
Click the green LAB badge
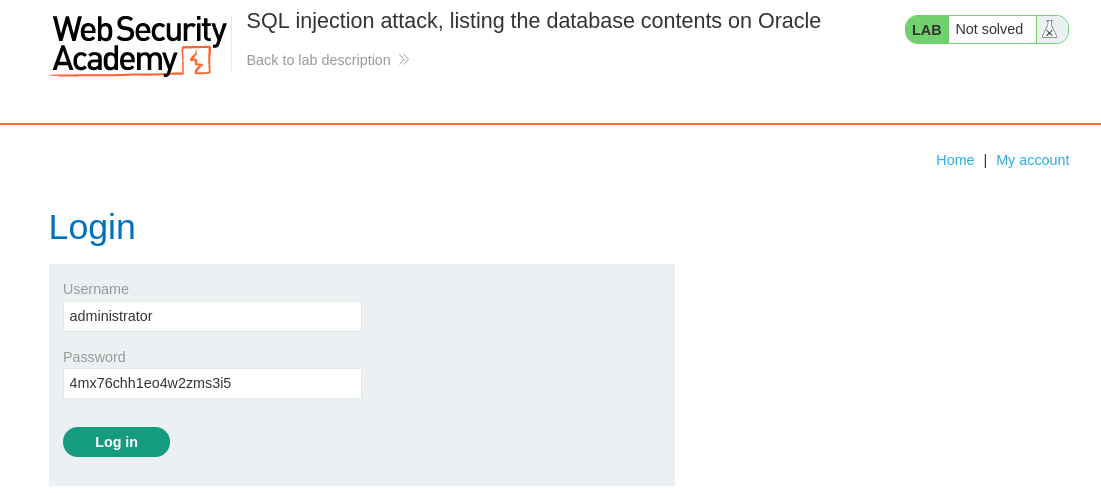[x=927, y=29]
